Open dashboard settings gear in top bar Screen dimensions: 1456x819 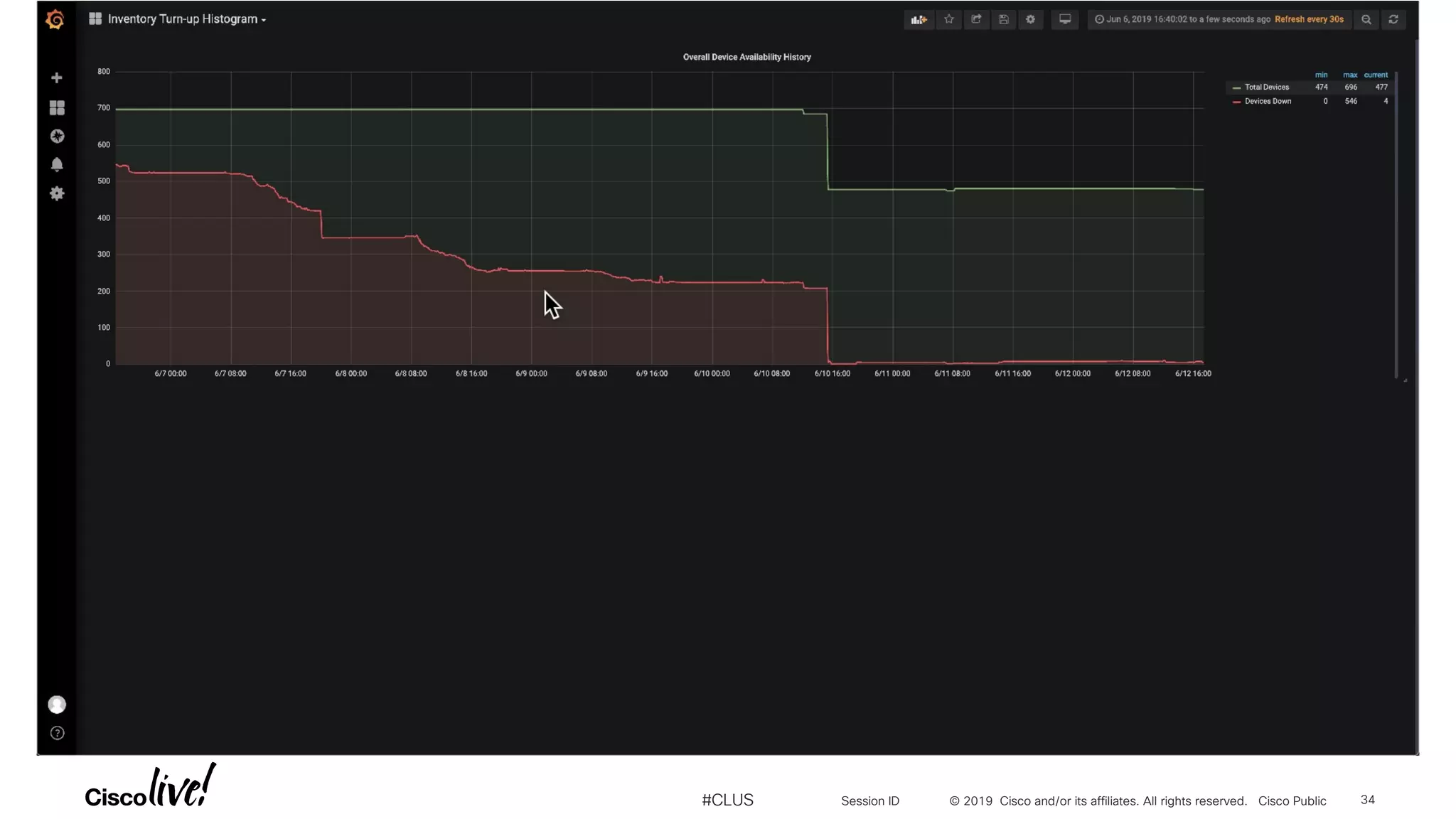click(1030, 19)
